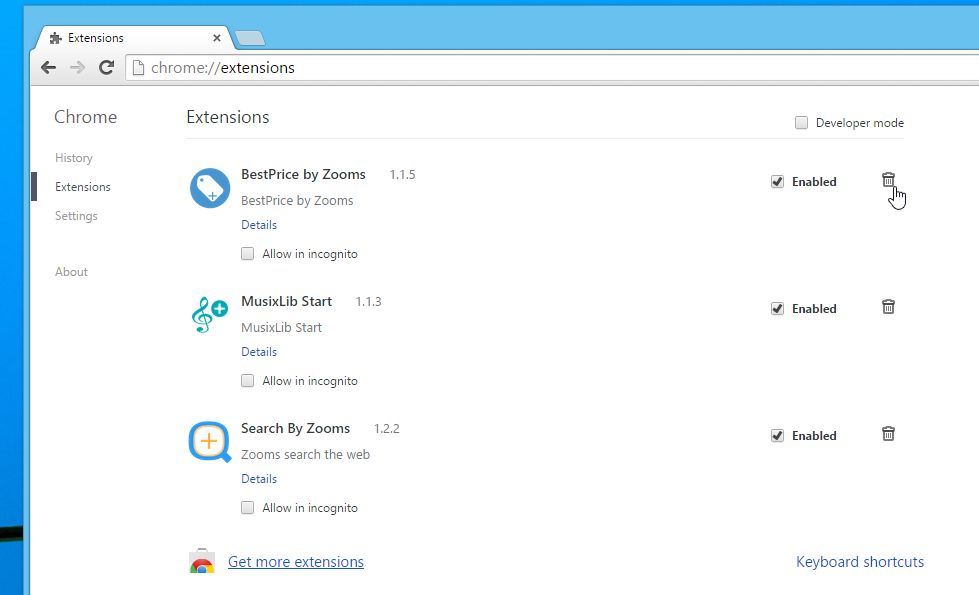979x595 pixels.
Task: Click the Search By Zooms magnifier icon
Action: [210, 442]
